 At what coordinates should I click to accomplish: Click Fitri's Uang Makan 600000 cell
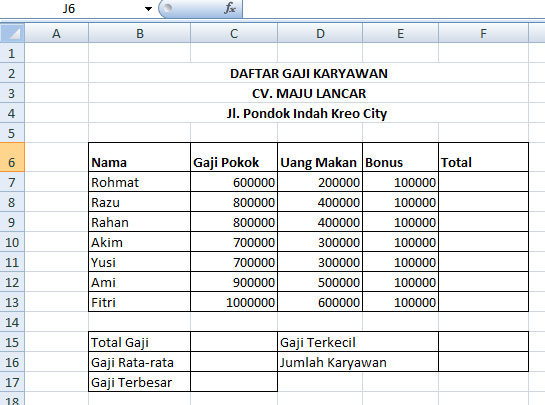tap(320, 302)
